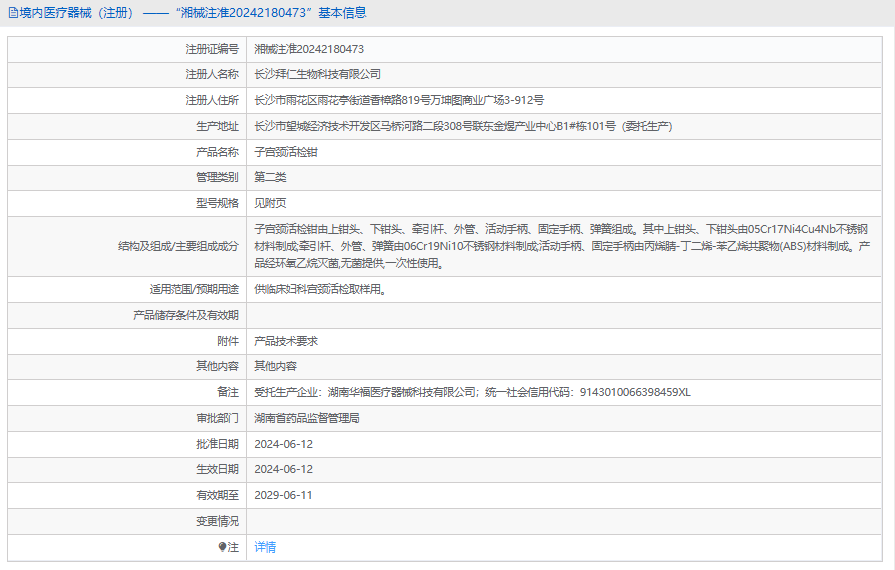Click the 其他内容 value cell
The width and height of the screenshot is (895, 570).
(x=275, y=366)
